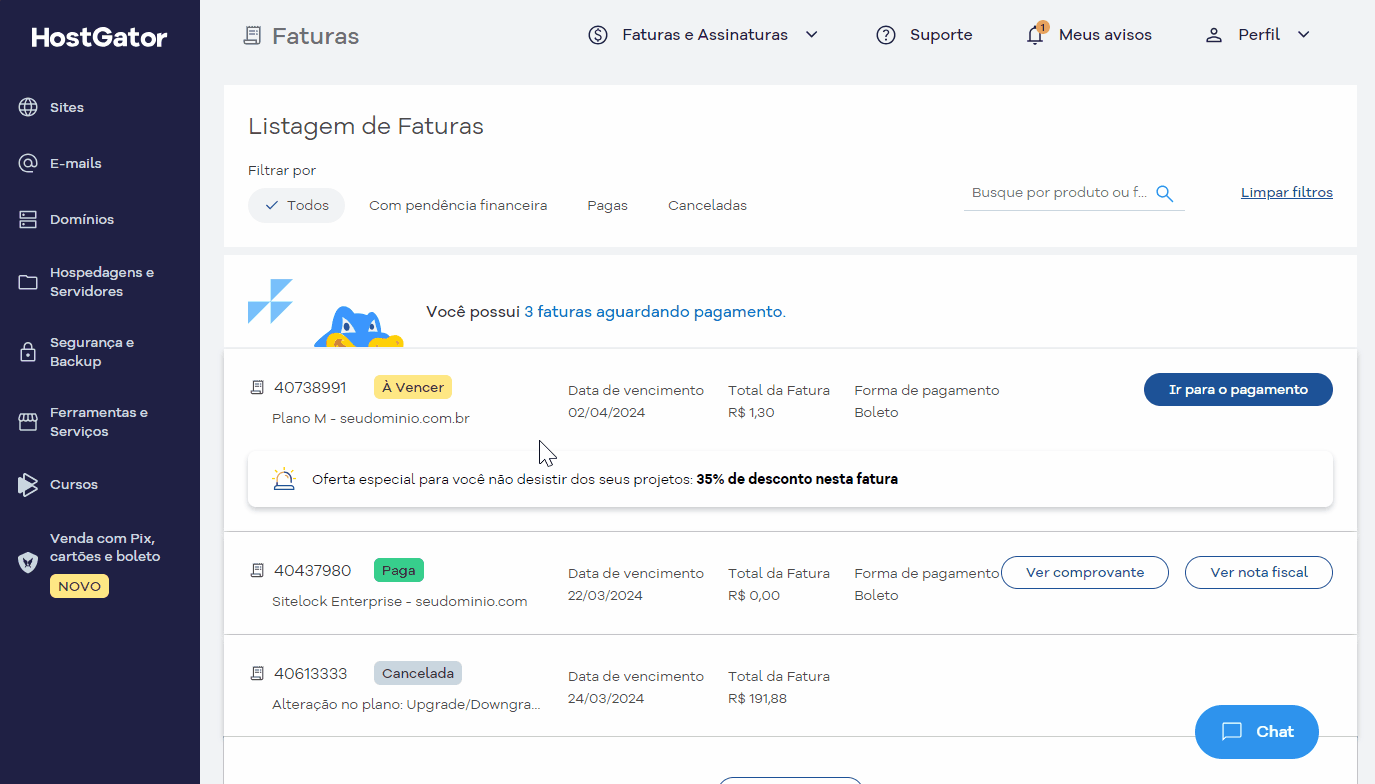Click Ir para o pagamento button
Viewport: 1375px width, 784px height.
[x=1238, y=390]
